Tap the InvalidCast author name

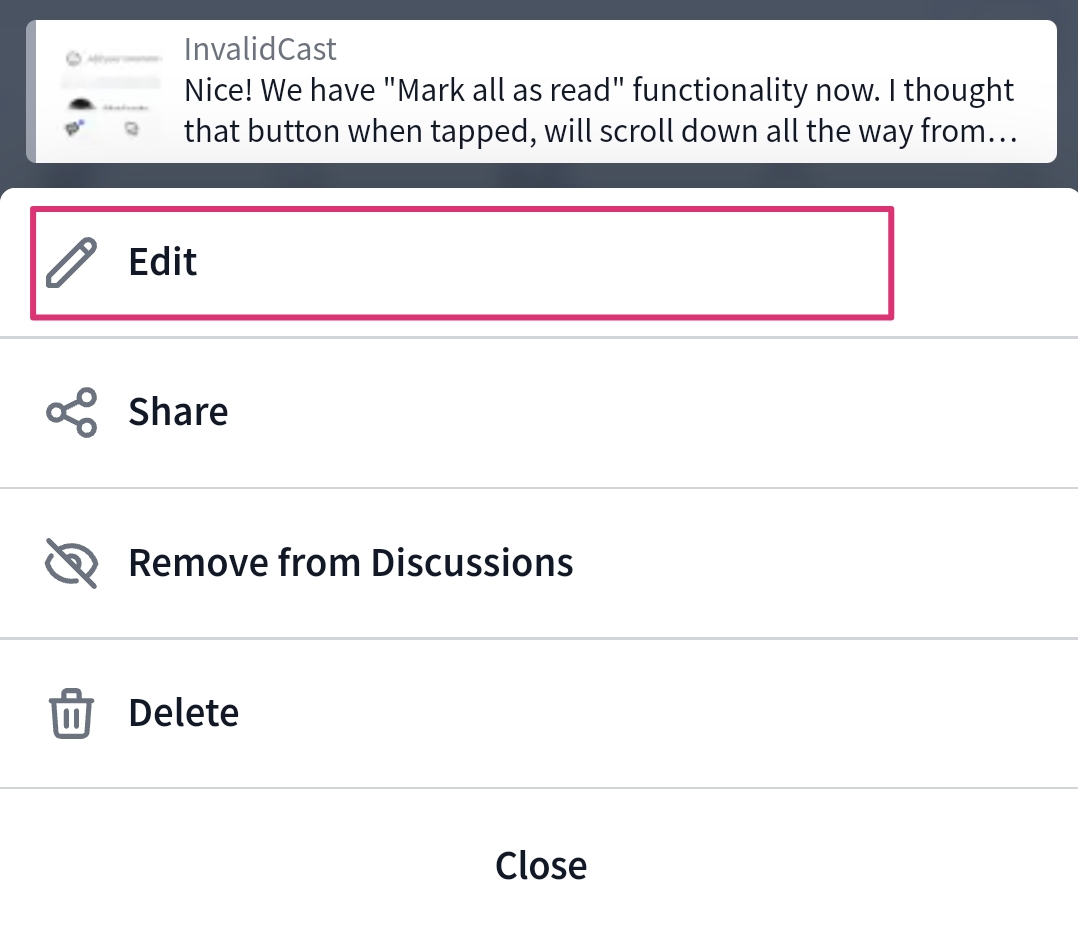260,49
